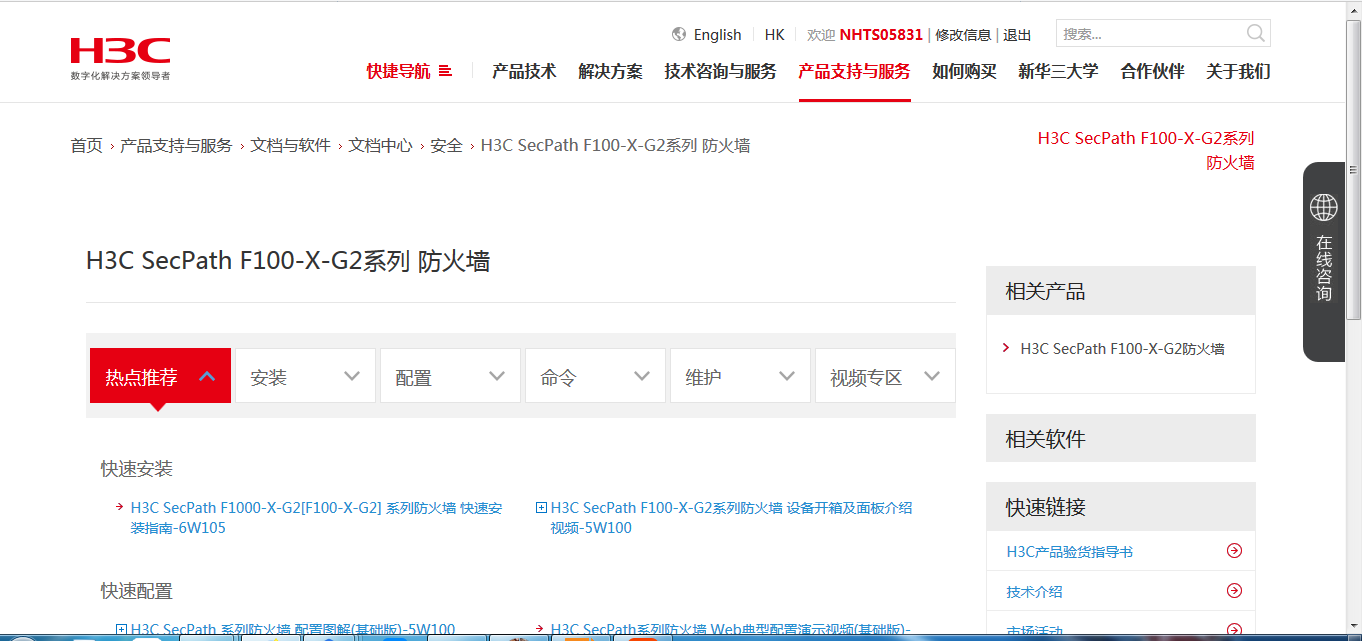Image resolution: width=1362 pixels, height=641 pixels.
Task: Click the H3C logo
Action: coord(120,58)
